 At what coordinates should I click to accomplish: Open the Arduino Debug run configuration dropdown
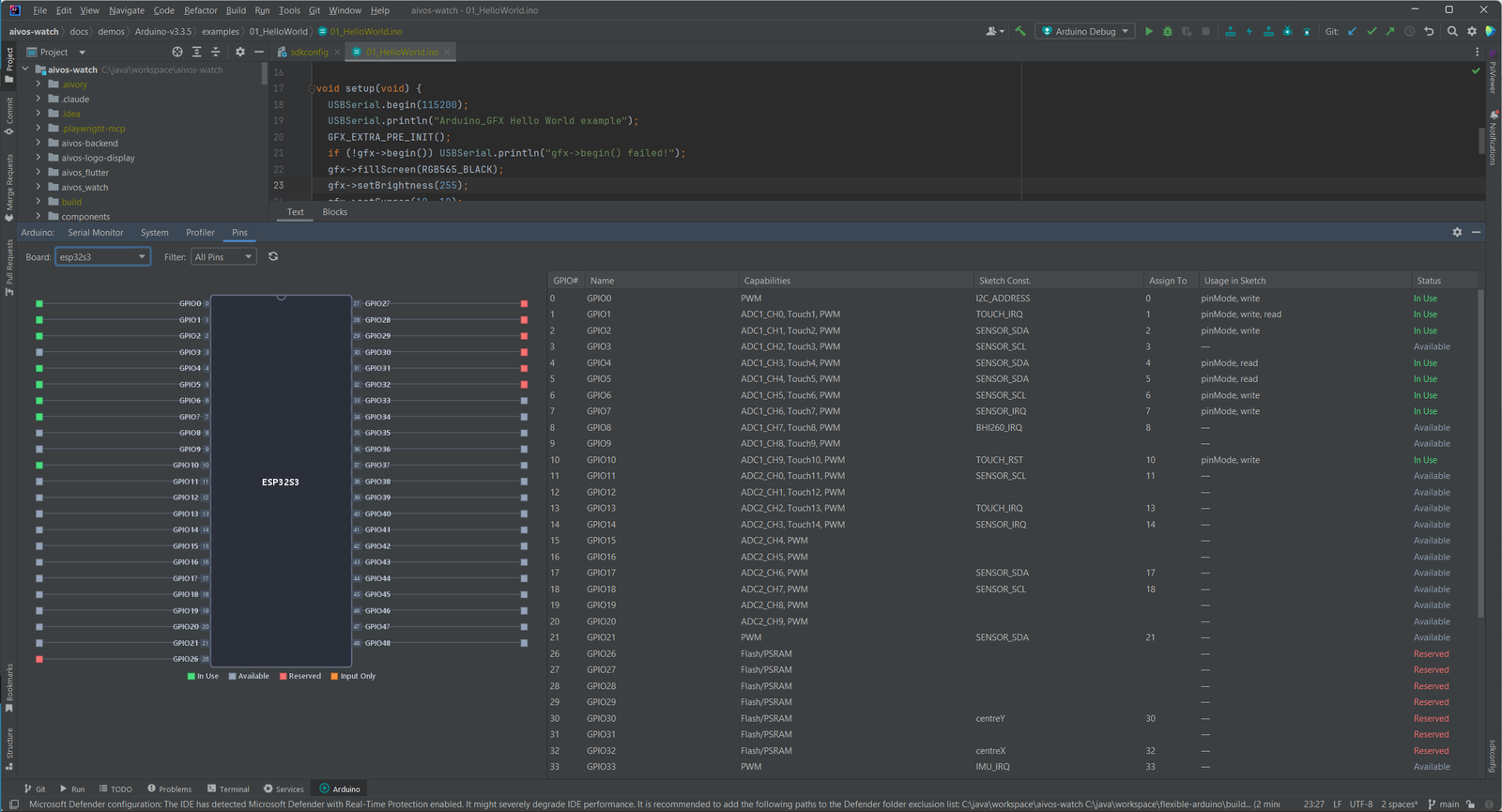pyautogui.click(x=1085, y=31)
